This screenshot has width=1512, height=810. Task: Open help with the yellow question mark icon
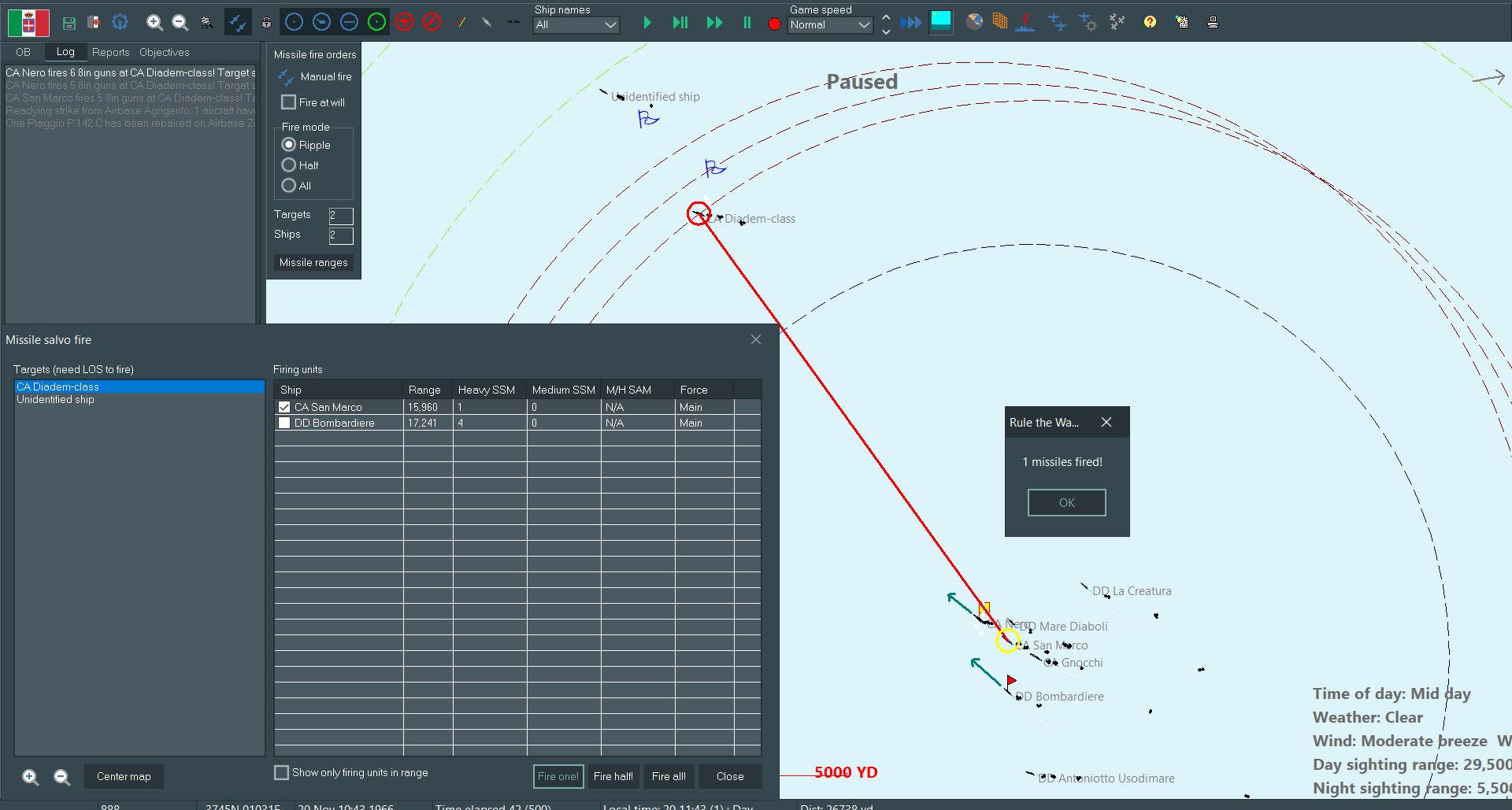click(1151, 22)
